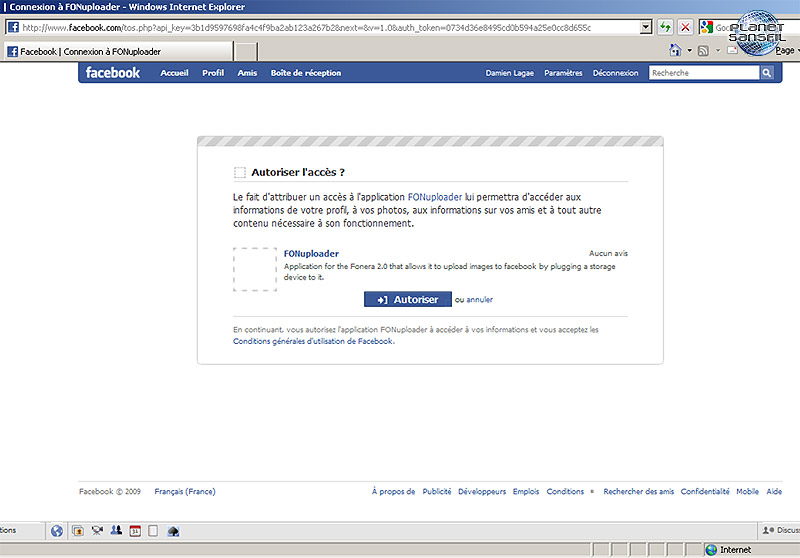Screen dimensions: 800x558
Task: Change language via Français (France) link
Action: (x=185, y=491)
